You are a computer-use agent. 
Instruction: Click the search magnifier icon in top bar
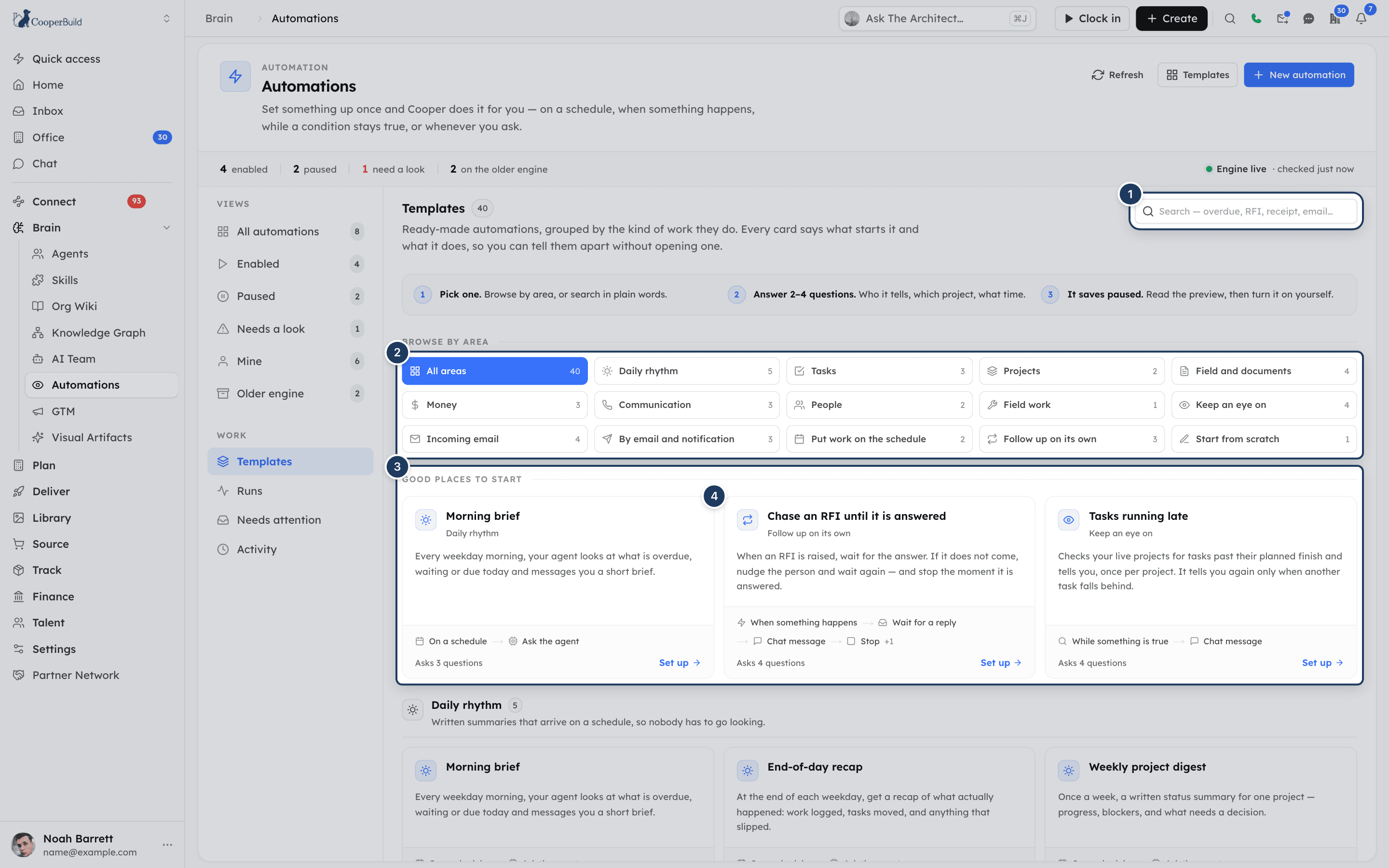(1229, 18)
